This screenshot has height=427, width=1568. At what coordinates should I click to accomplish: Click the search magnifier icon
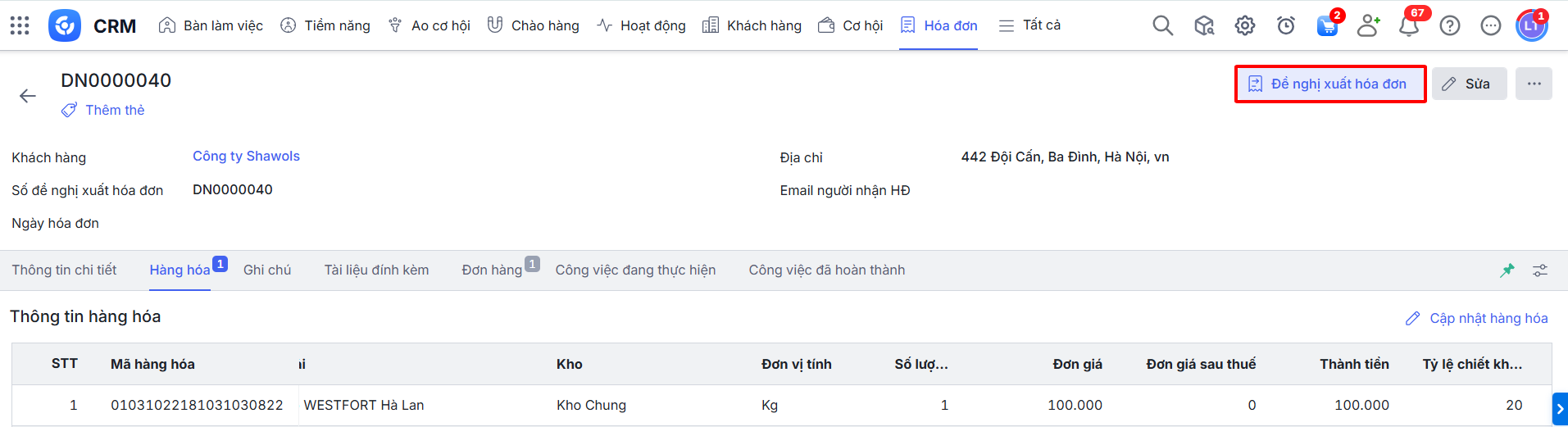[x=1162, y=25]
